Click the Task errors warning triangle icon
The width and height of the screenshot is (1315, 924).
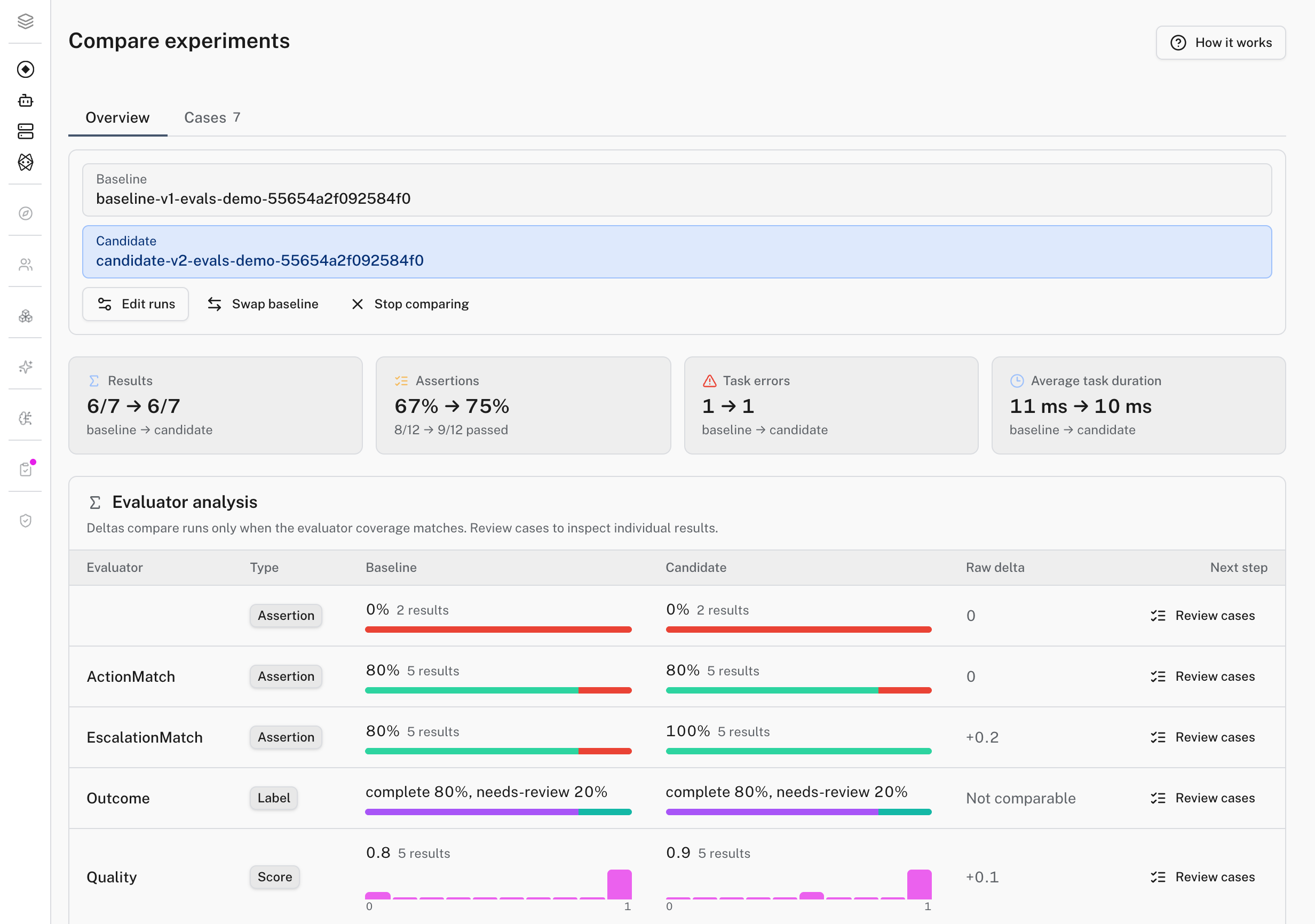[710, 381]
